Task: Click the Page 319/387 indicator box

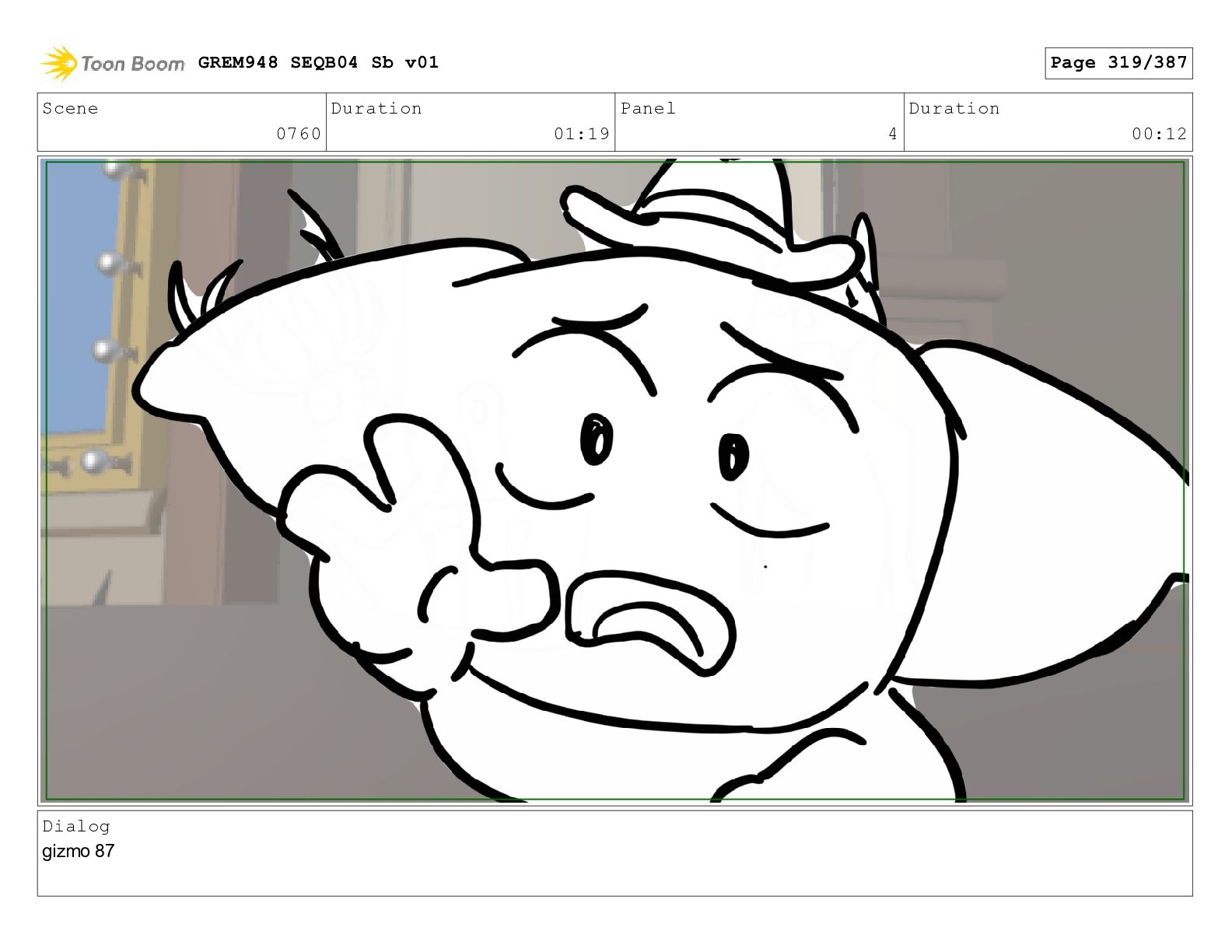Action: point(1118,63)
